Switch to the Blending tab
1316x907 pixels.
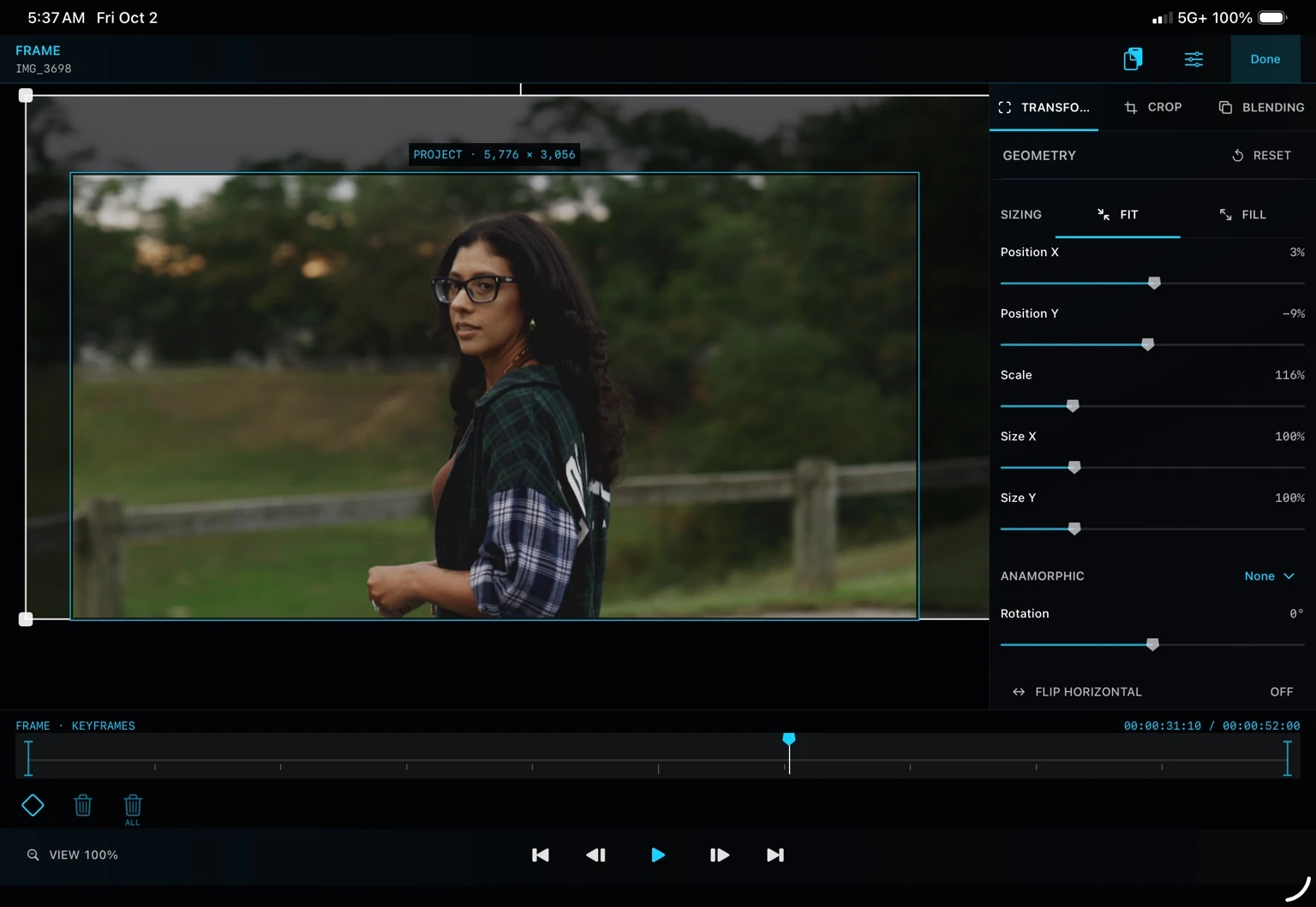tap(1261, 107)
